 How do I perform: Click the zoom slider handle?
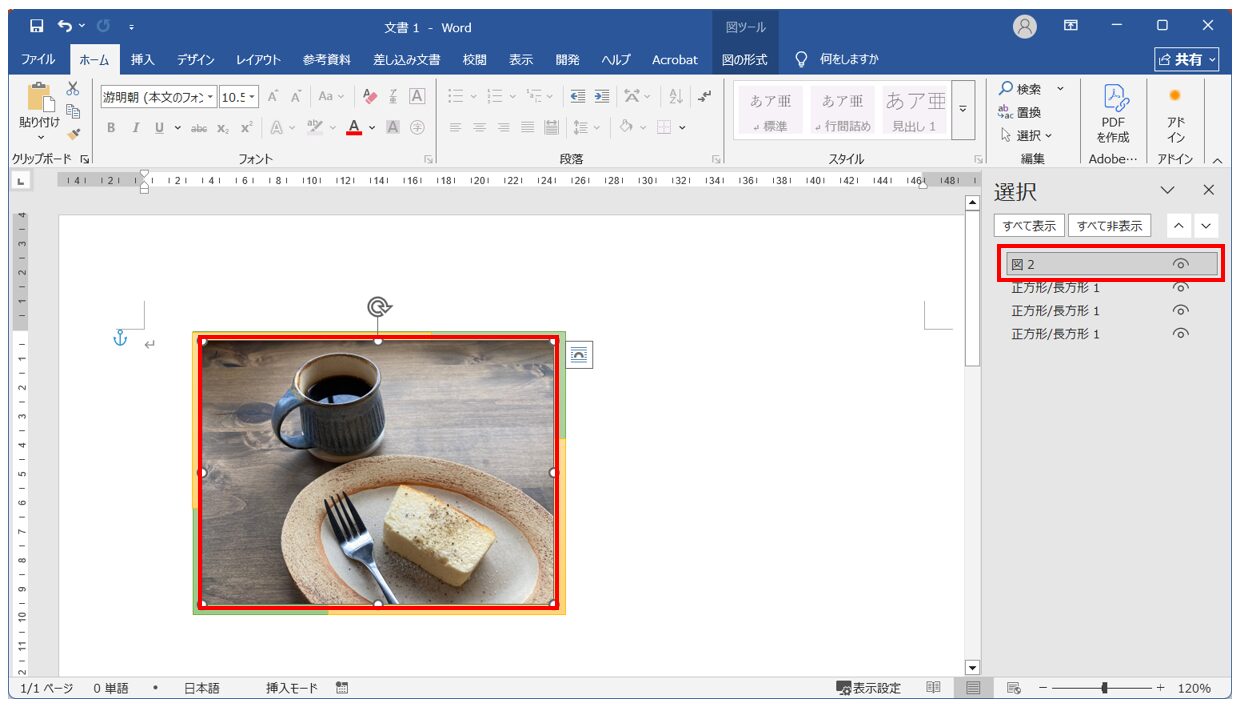[x=1104, y=688]
